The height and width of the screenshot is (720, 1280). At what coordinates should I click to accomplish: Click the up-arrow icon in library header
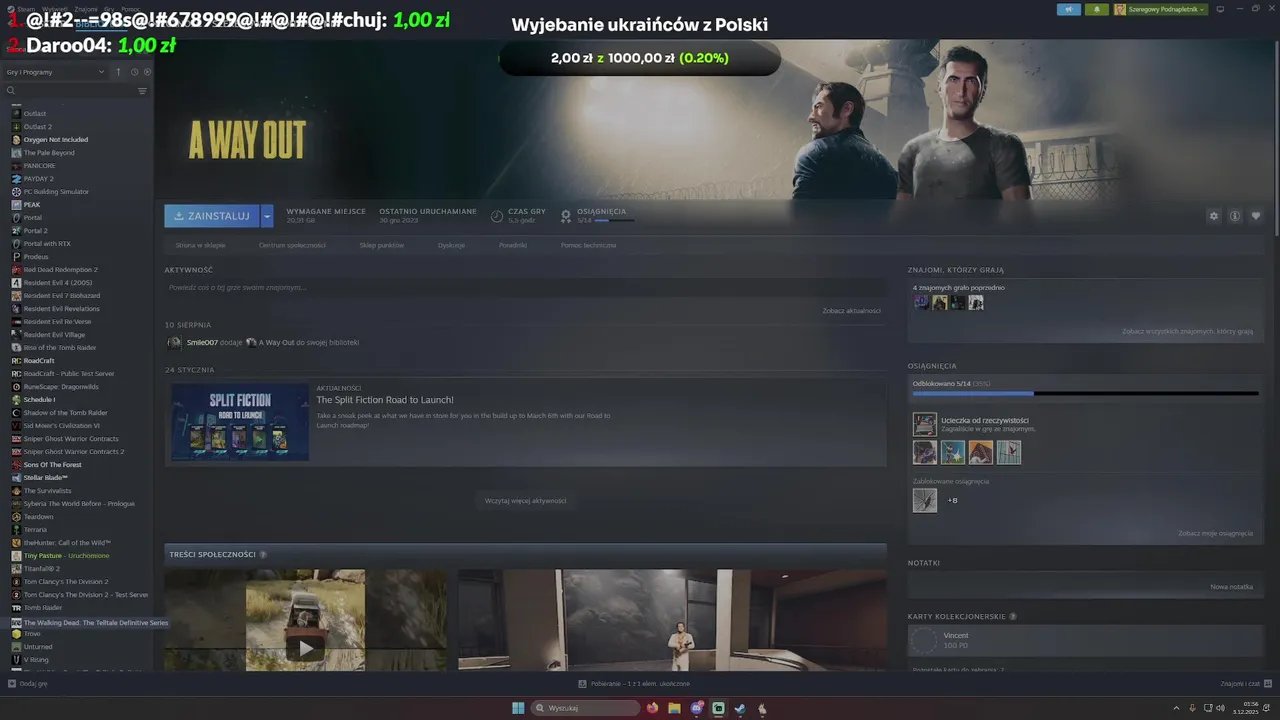pos(118,72)
